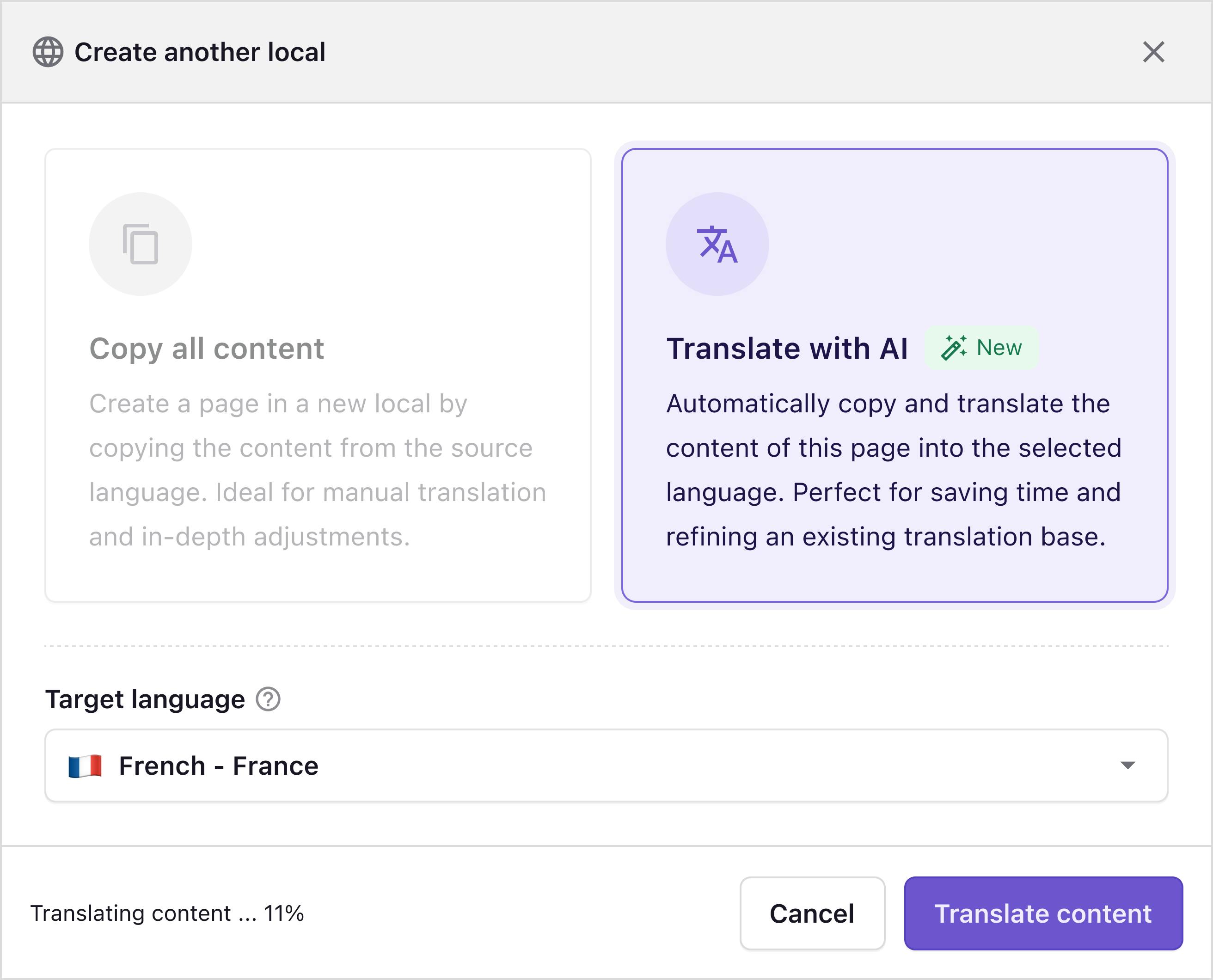The width and height of the screenshot is (1213, 980).
Task: Click the Target language help question icon
Action: [268, 699]
